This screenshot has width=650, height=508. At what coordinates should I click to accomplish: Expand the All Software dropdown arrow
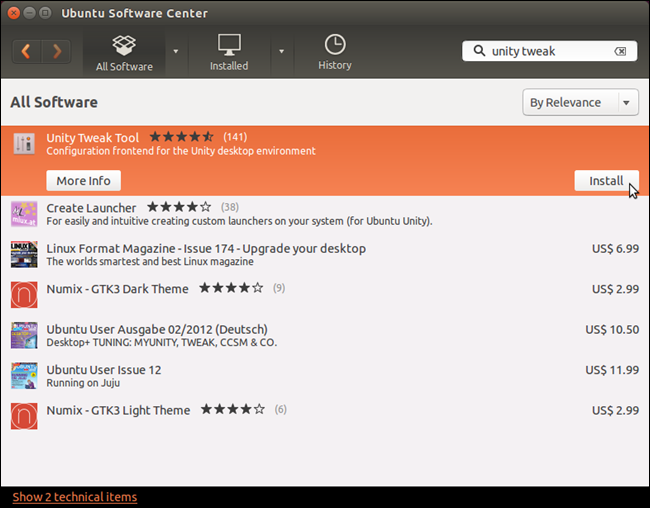click(x=176, y=51)
